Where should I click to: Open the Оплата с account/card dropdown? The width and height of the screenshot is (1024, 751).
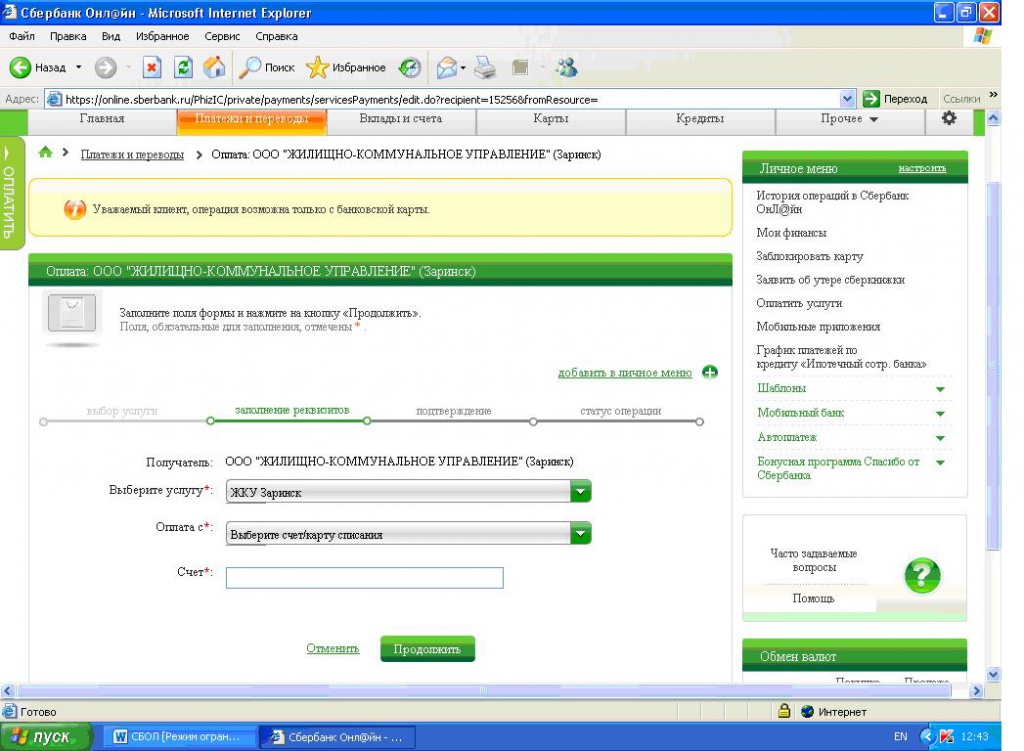(408, 534)
